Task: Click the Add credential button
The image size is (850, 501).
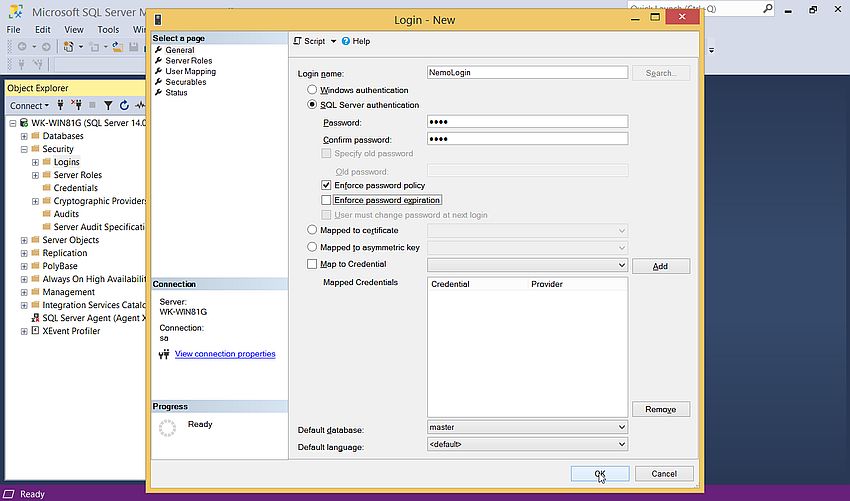Action: [661, 266]
